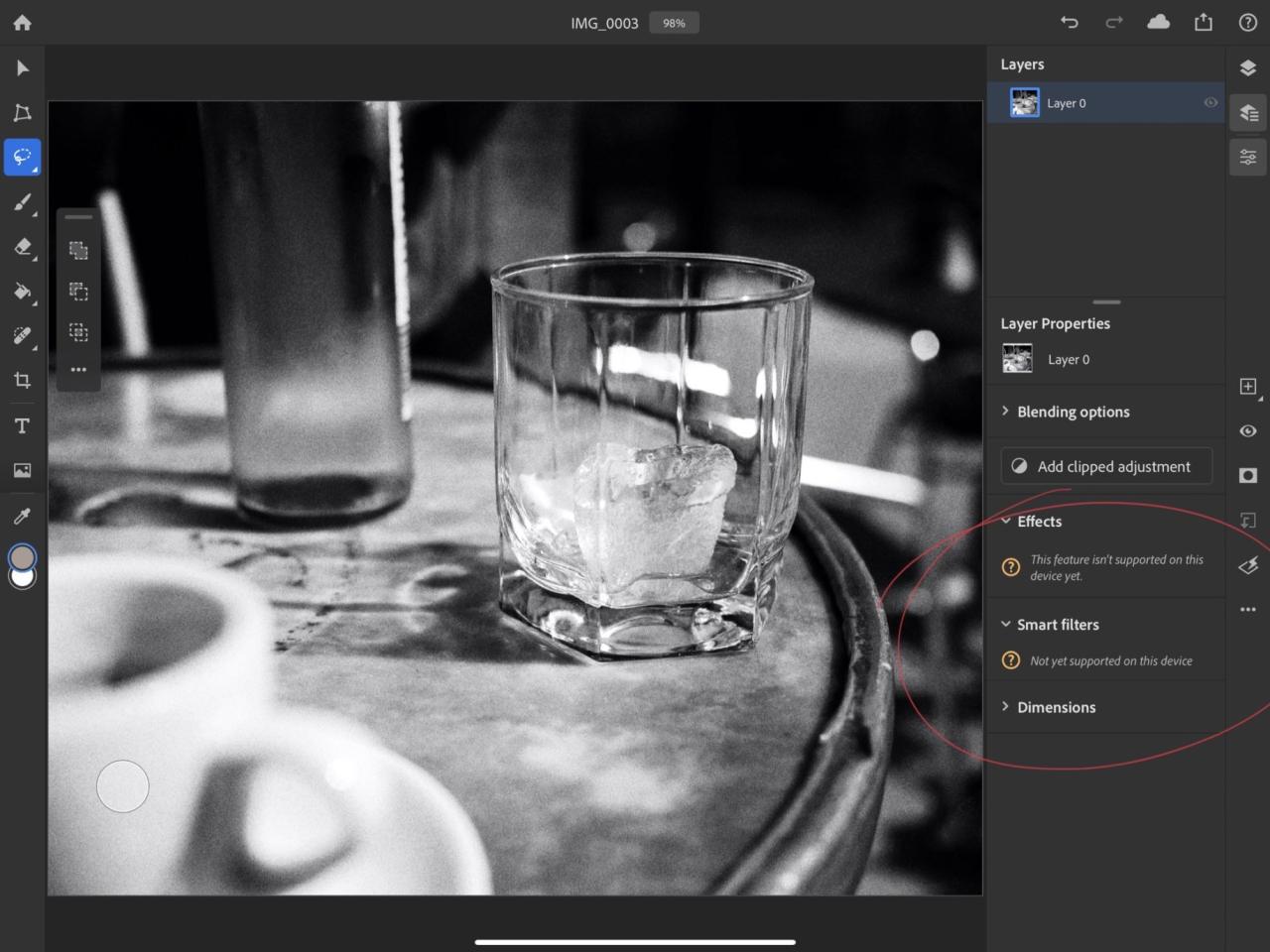Click Layer 0 thumbnail in Layer Properties
The width and height of the screenshot is (1270, 952).
point(1017,359)
